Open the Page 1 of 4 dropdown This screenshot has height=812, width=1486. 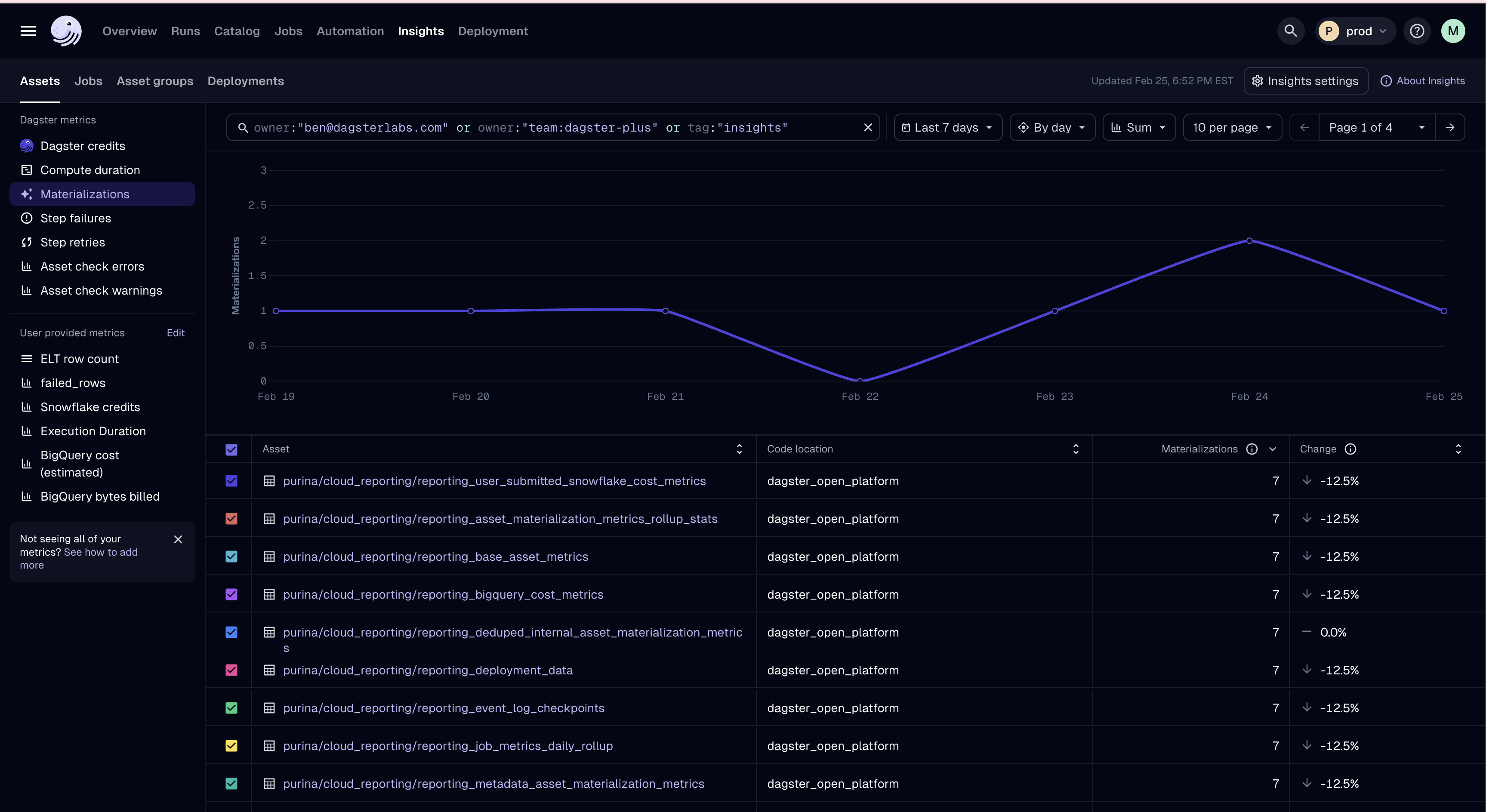coord(1376,127)
